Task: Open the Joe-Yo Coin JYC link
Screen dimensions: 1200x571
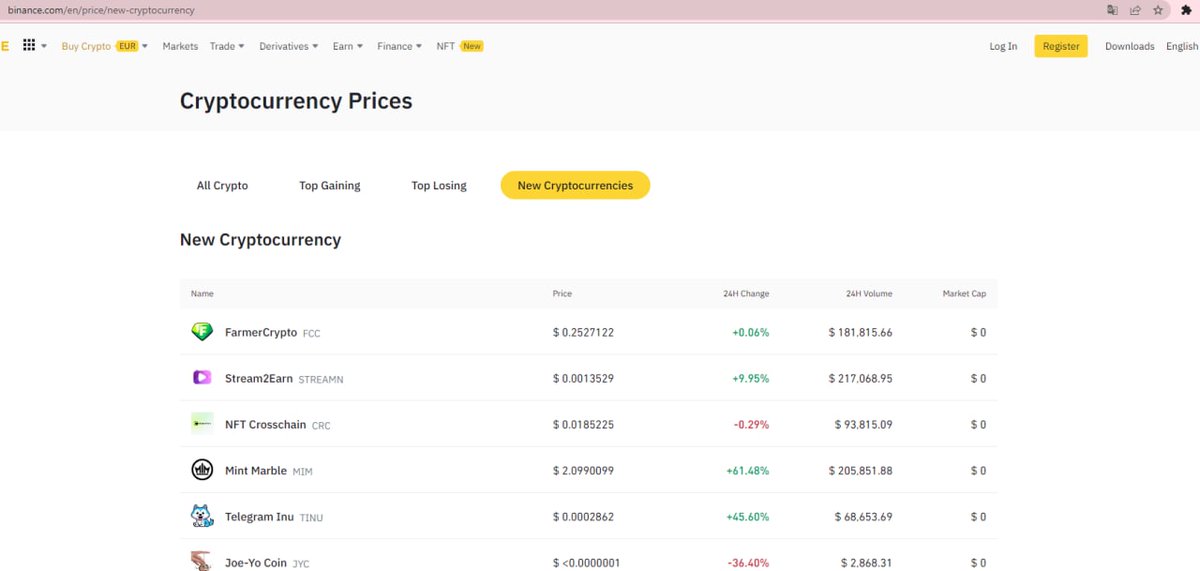Action: [267, 562]
